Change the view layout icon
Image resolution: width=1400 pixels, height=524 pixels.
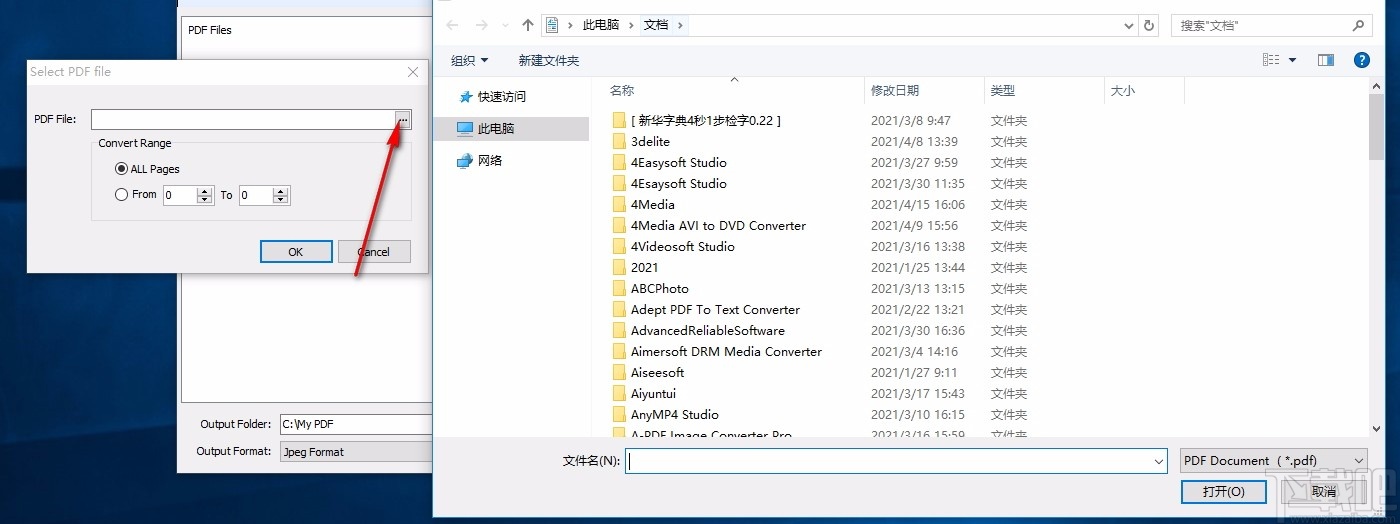1271,61
